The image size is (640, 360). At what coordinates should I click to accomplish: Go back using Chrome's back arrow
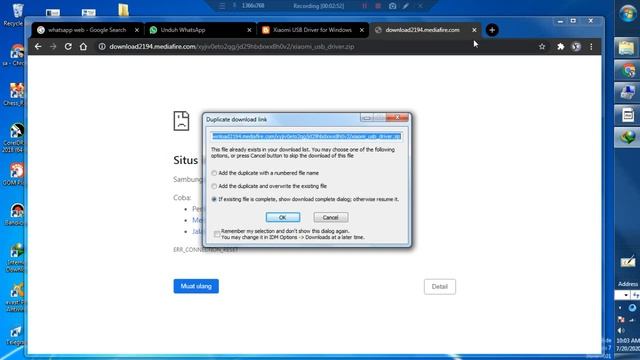pyautogui.click(x=38, y=47)
